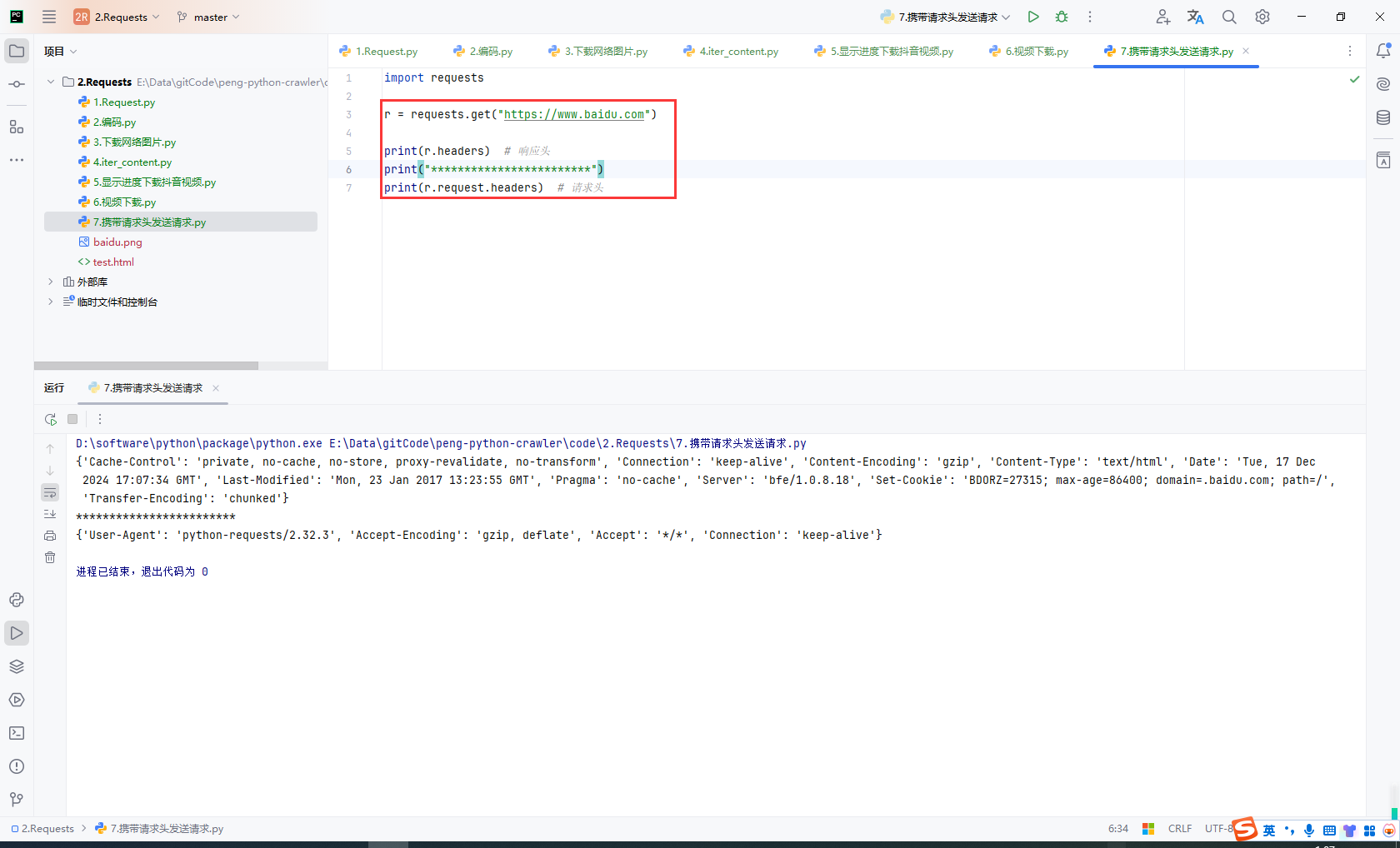This screenshot has width=1400, height=848.
Task: Open Run panel more options
Action: click(x=100, y=419)
